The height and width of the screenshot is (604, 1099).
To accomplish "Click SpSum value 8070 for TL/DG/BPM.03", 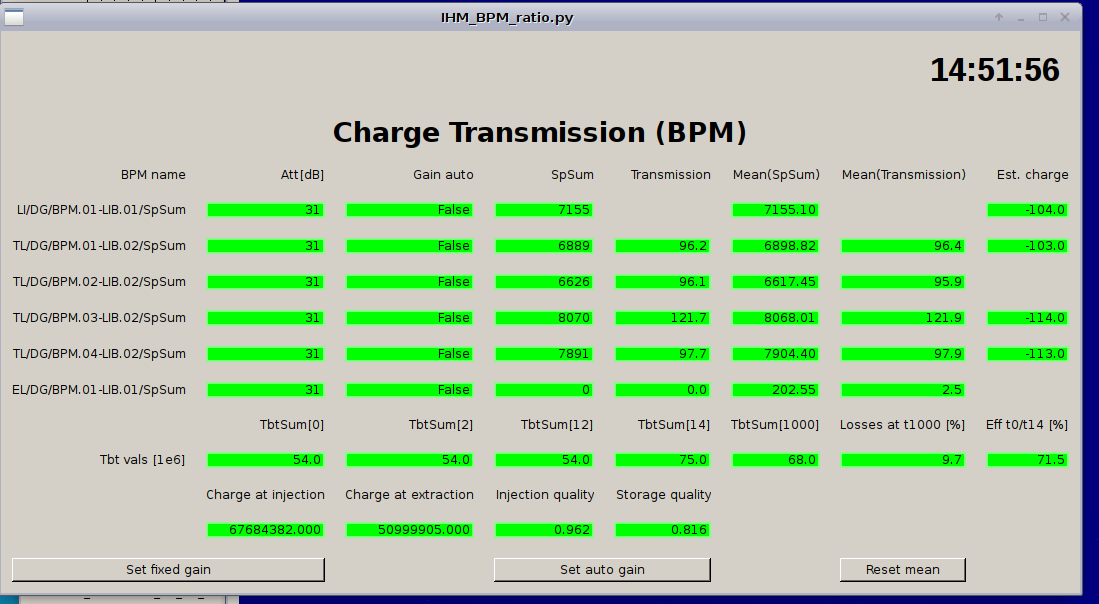I will click(544, 318).
